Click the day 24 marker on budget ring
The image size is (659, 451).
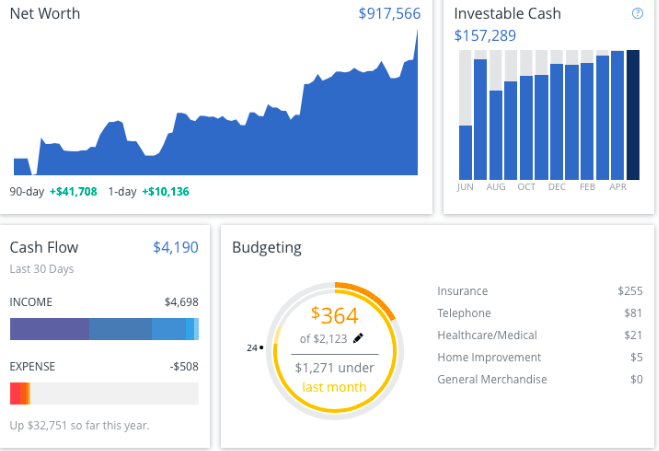(255, 348)
